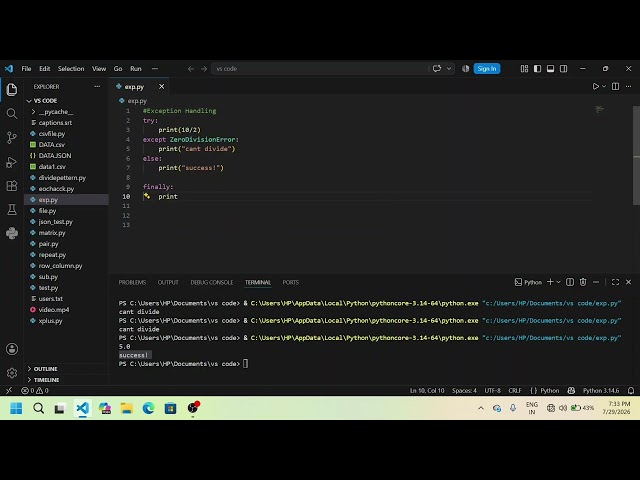Switch to the DEBUG CONSOLE tab
640x480 pixels.
coord(212,282)
